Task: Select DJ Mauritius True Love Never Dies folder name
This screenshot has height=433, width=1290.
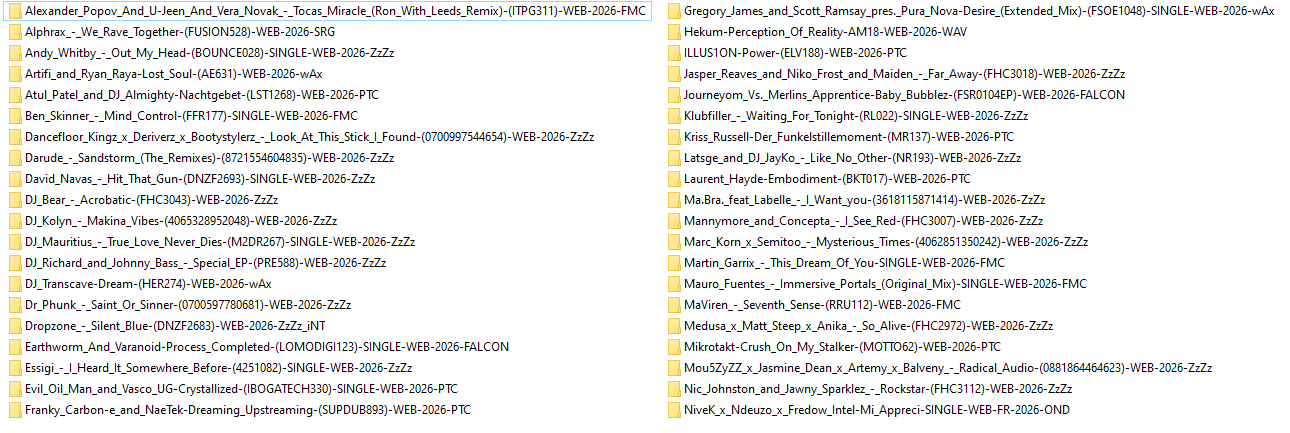Action: tap(220, 242)
